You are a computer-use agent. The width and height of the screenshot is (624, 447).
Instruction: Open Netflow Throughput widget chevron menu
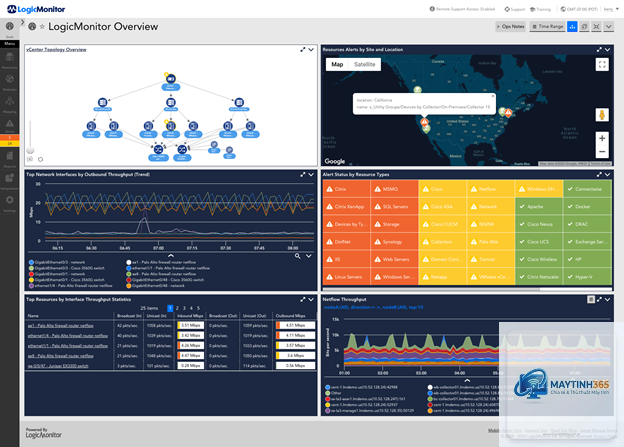(608, 299)
